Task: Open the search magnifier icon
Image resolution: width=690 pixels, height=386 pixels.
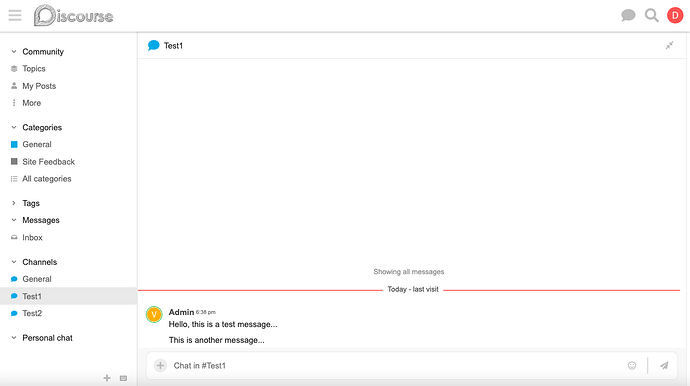Action: (652, 15)
